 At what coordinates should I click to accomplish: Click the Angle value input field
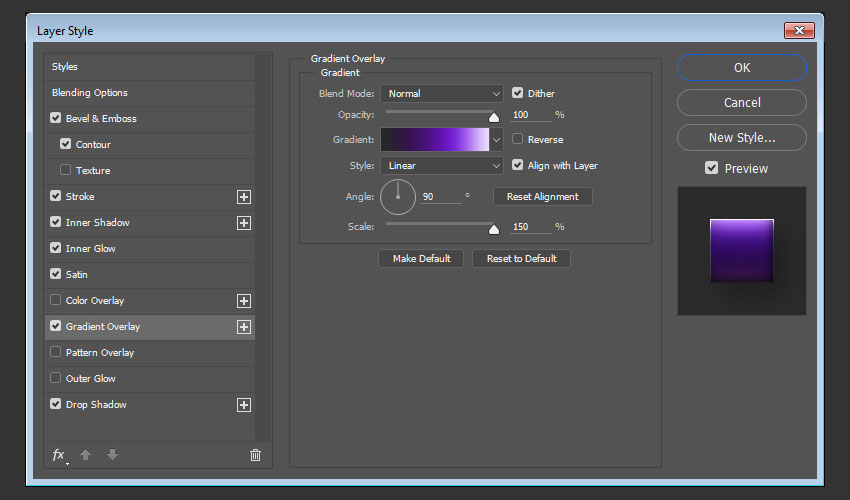coord(440,197)
